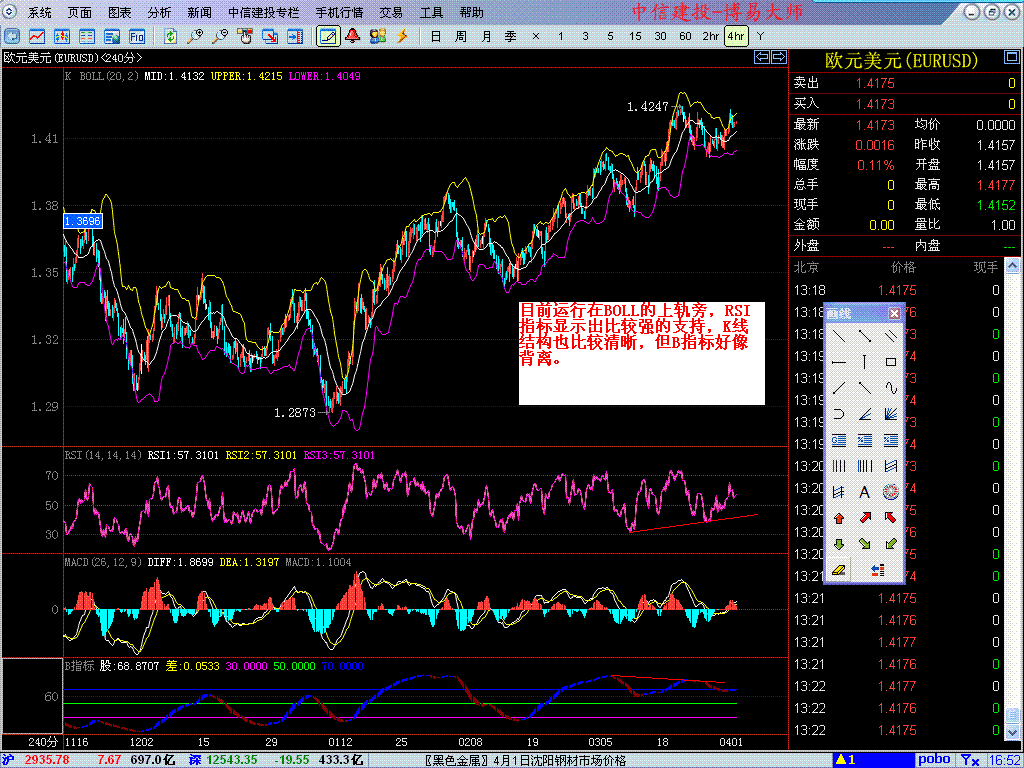Select the 4hr period button
This screenshot has width=1024, height=768.
736,36
